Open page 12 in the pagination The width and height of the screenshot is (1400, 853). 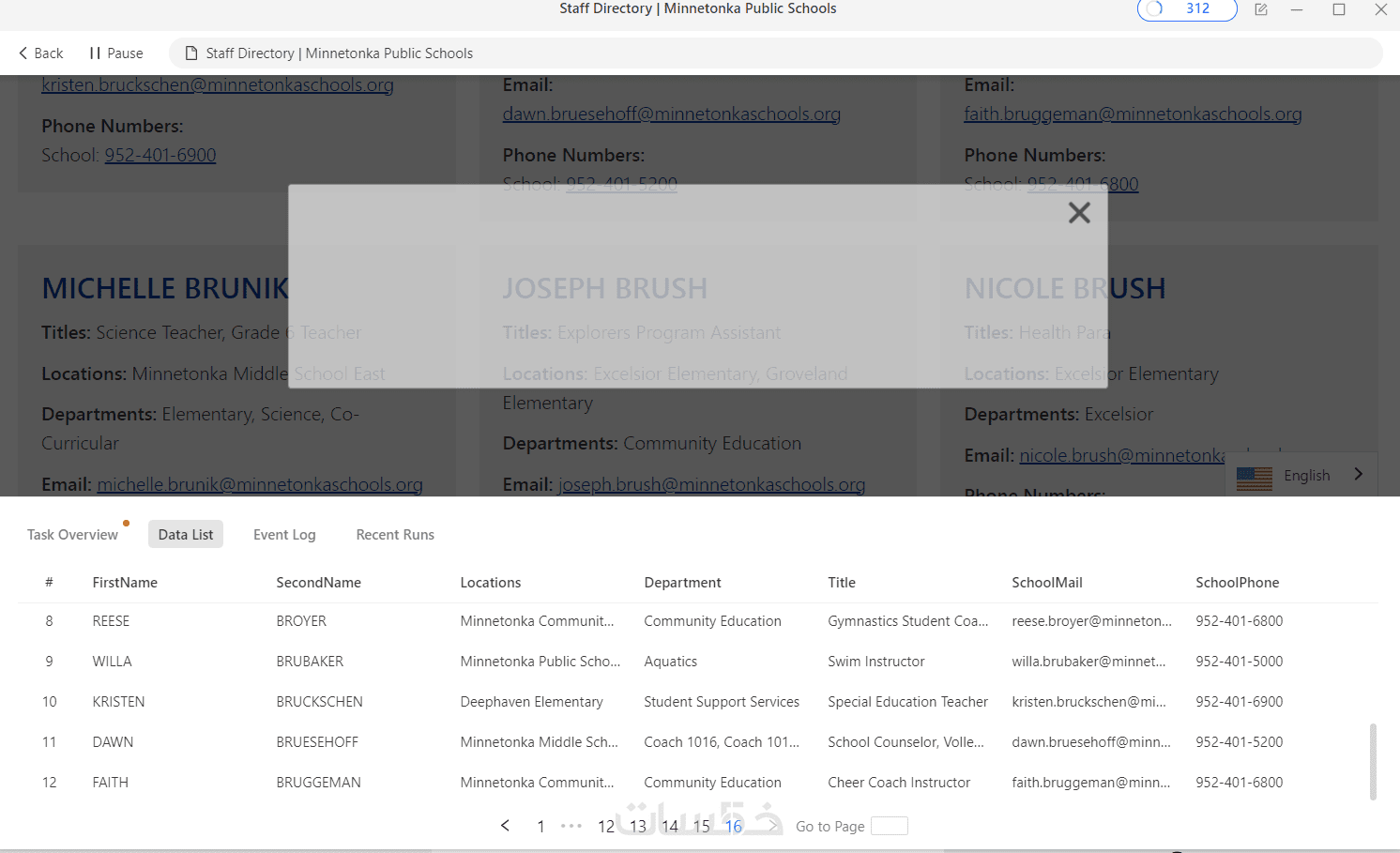pos(606,826)
